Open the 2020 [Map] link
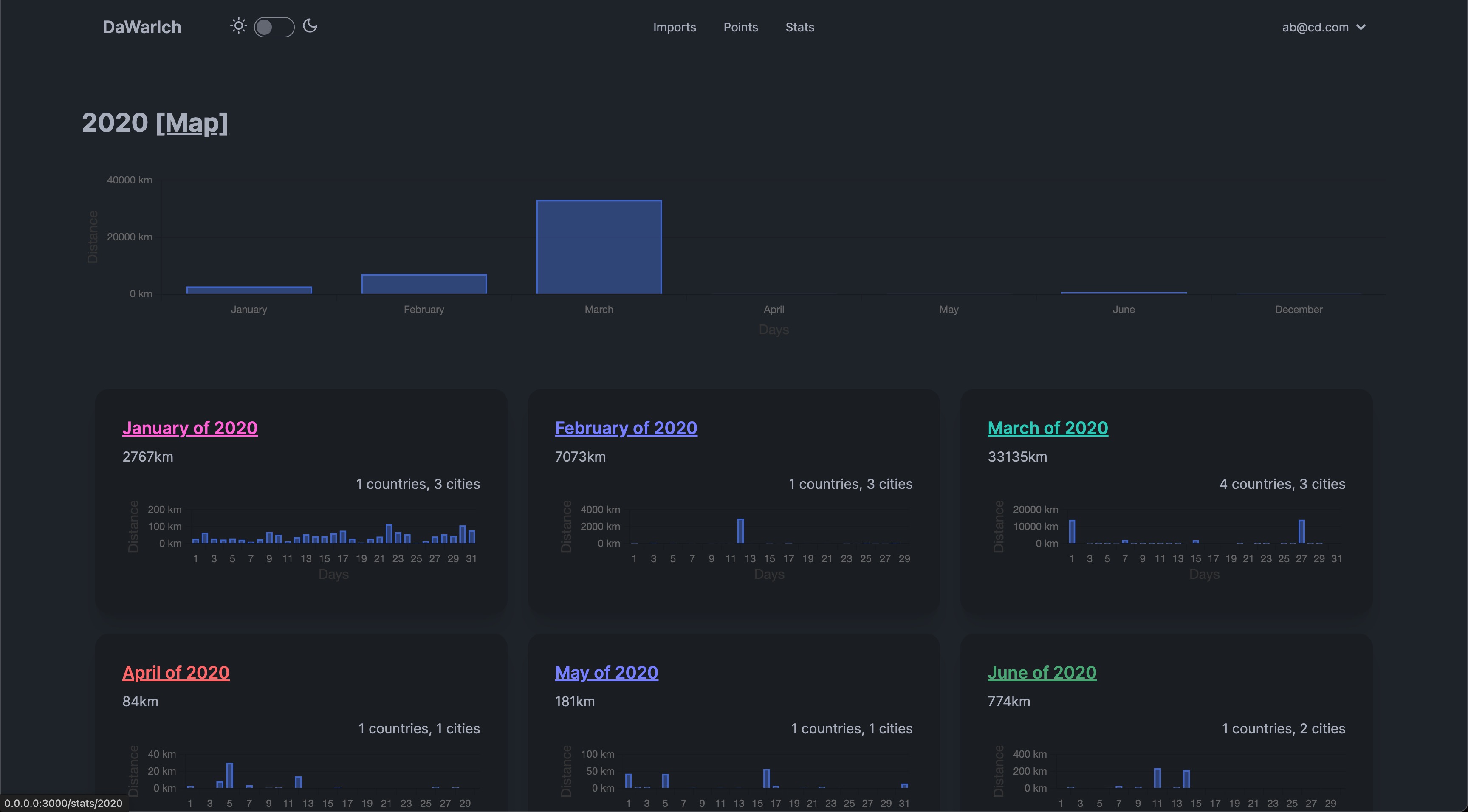 point(192,122)
